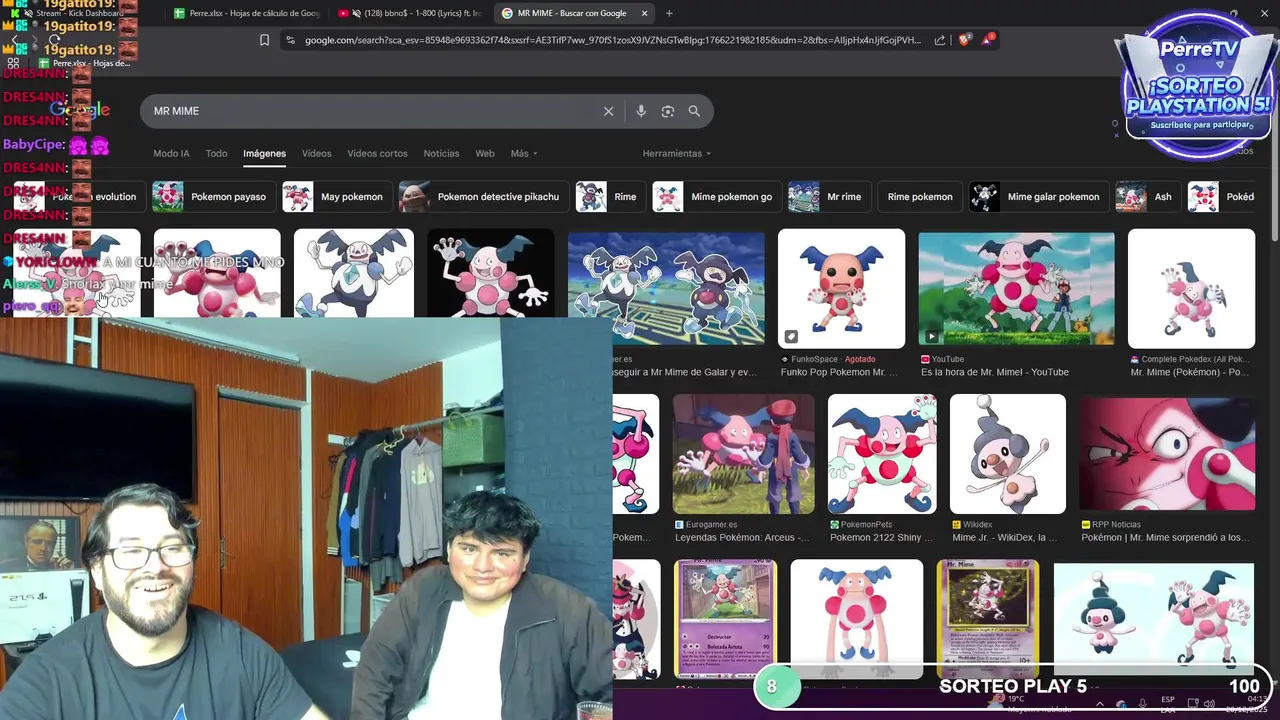The width and height of the screenshot is (1280, 720).
Task: Open the Todo results tab
Action: tap(216, 153)
